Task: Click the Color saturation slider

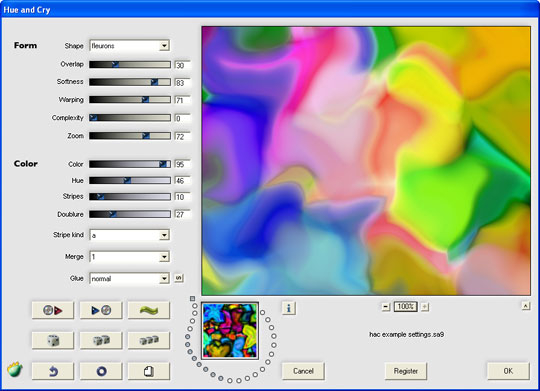Action: (x=130, y=164)
